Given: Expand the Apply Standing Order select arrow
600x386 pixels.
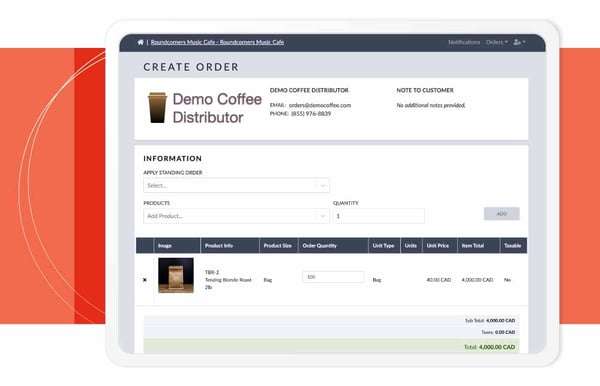Looking at the screenshot, I should click(x=323, y=186).
